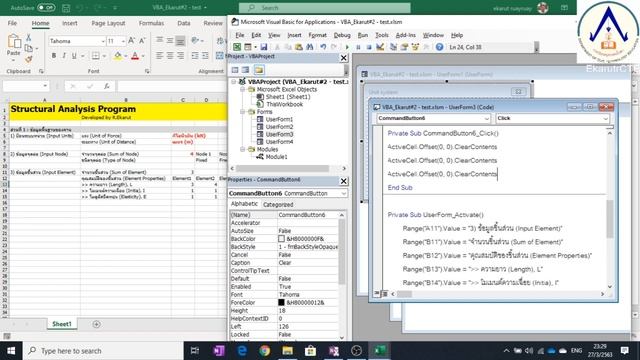Open the Excel Page Layout ribbon tab
Image resolution: width=640 pixels, height=360 pixels.
(x=108, y=23)
